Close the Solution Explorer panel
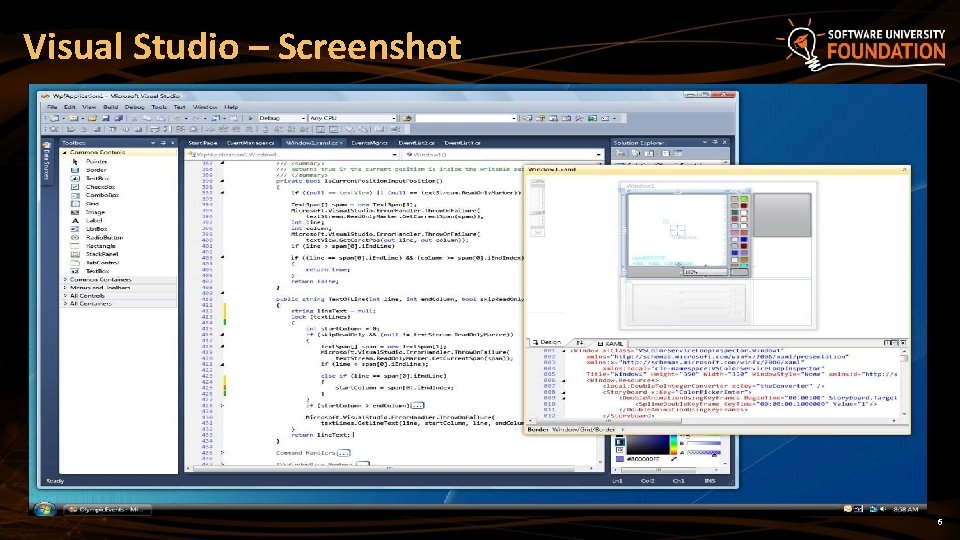This screenshot has width=960, height=540. tap(724, 142)
